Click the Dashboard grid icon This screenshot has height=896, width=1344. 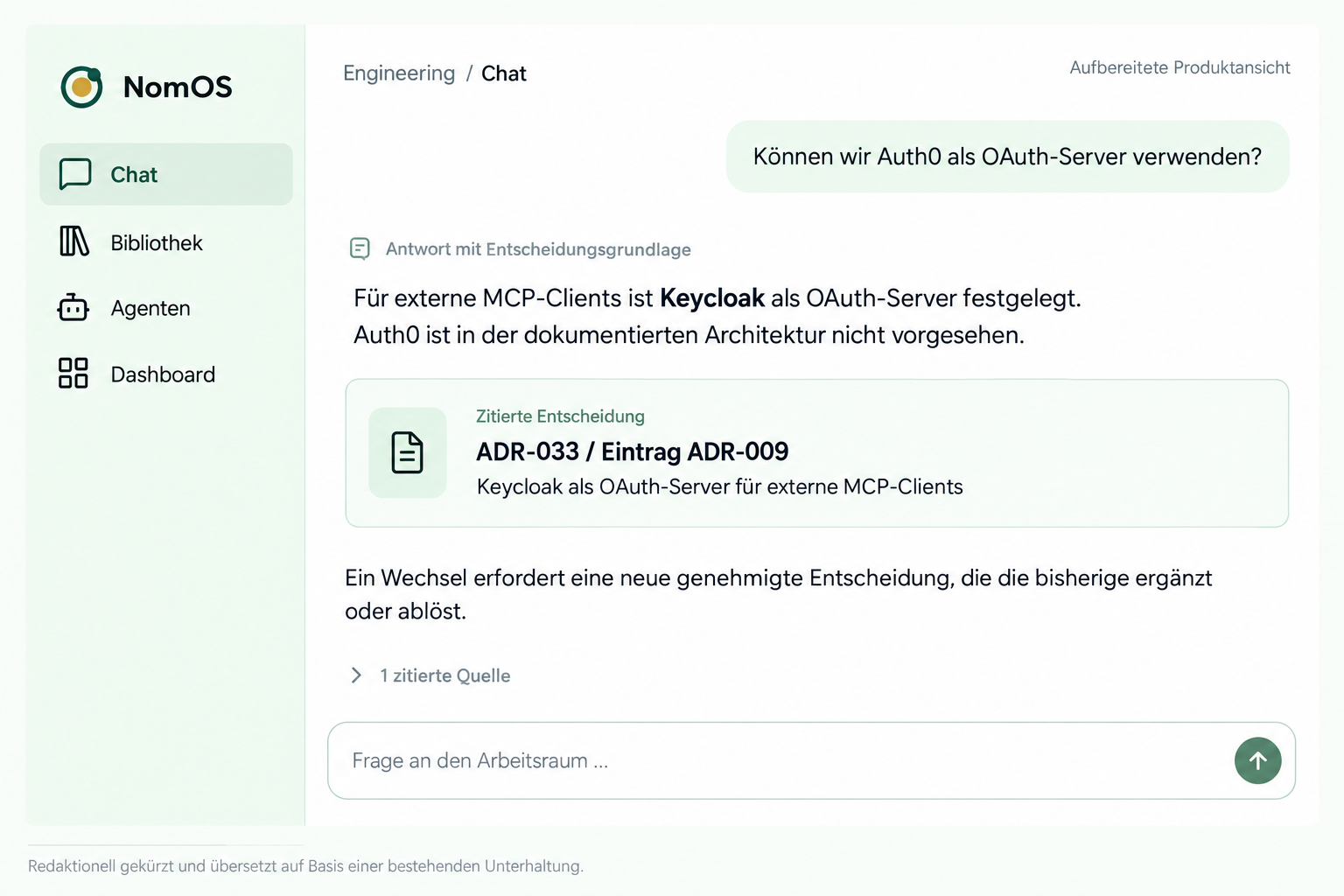(x=73, y=374)
